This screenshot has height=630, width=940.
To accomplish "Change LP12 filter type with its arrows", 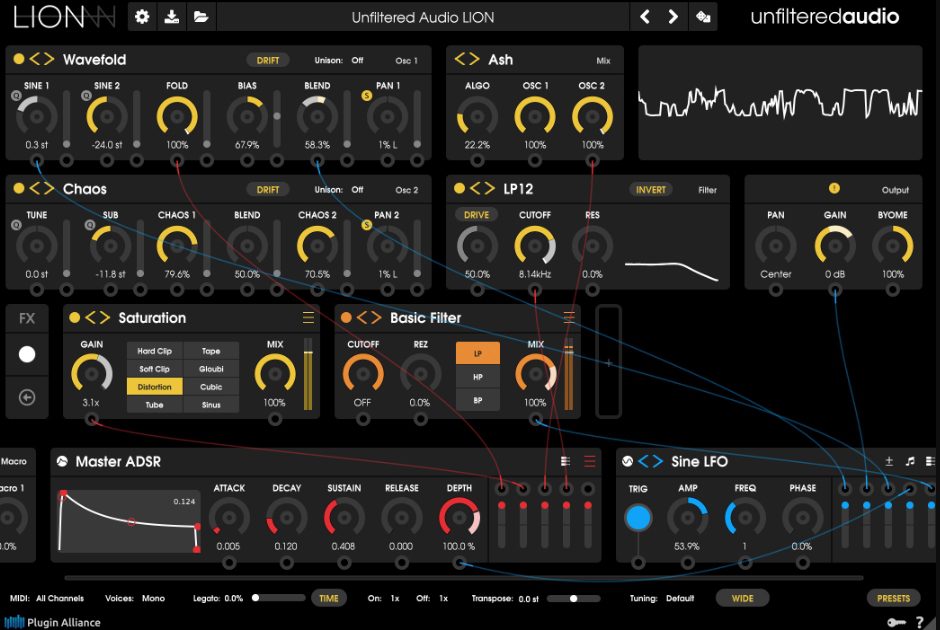I will coord(482,188).
